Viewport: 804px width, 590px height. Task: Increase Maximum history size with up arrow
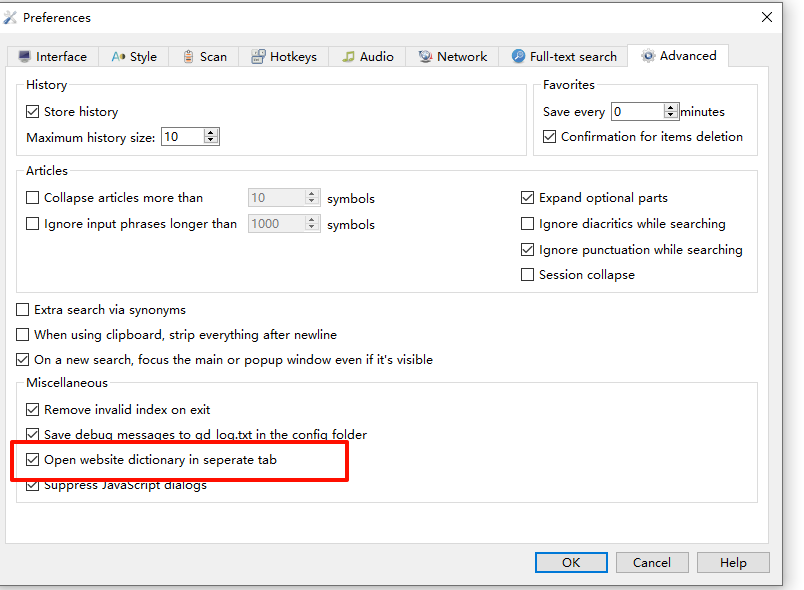click(211, 133)
